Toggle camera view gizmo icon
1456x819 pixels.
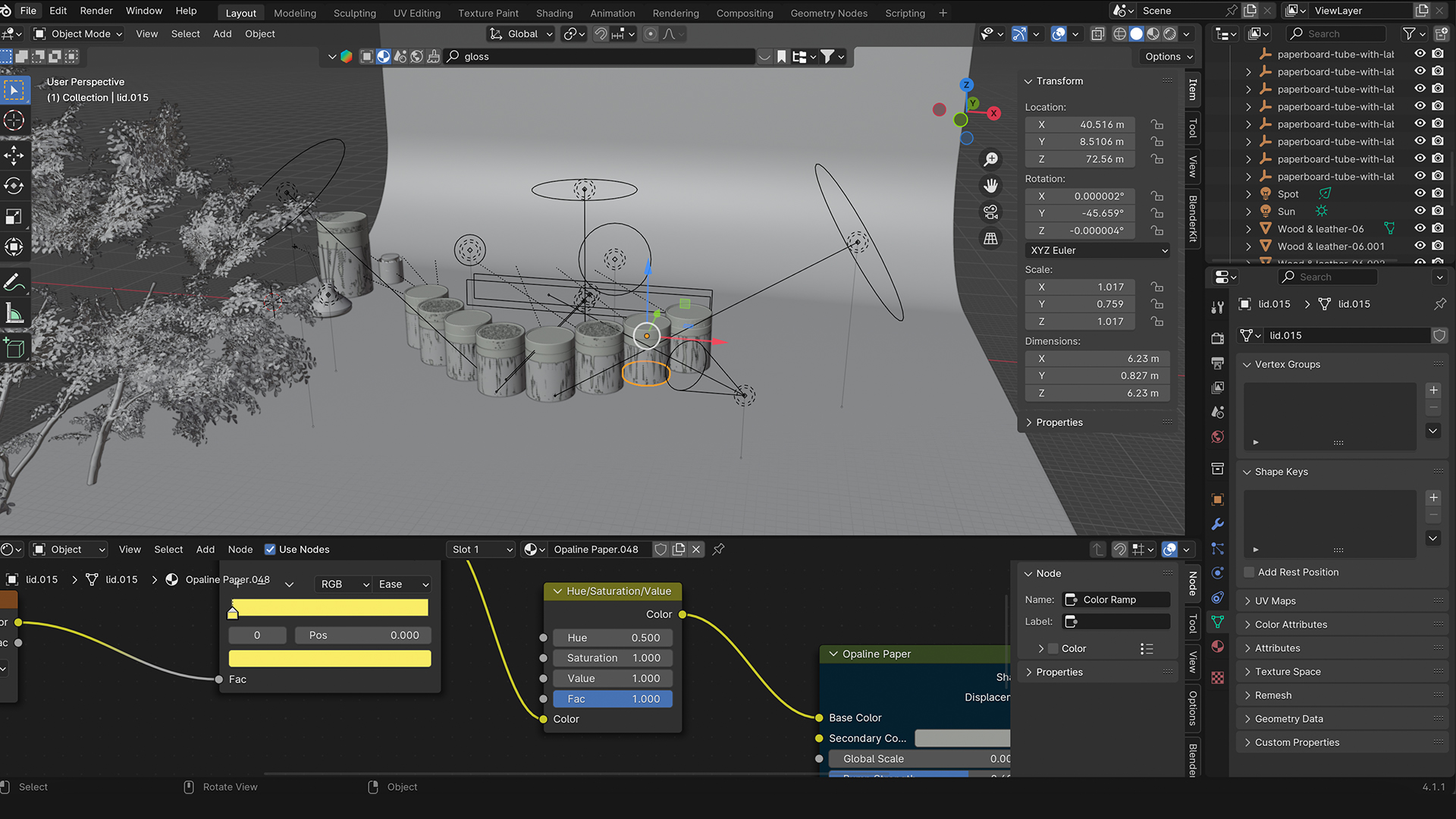click(x=990, y=212)
